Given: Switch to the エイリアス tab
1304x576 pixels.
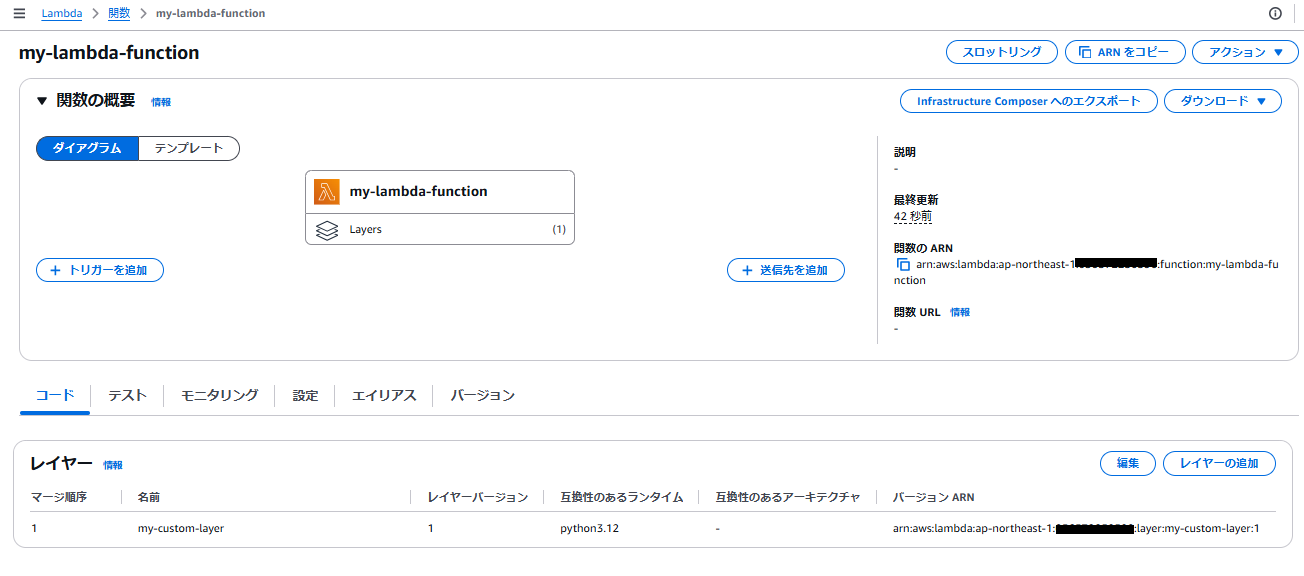Looking at the screenshot, I should 384,395.
